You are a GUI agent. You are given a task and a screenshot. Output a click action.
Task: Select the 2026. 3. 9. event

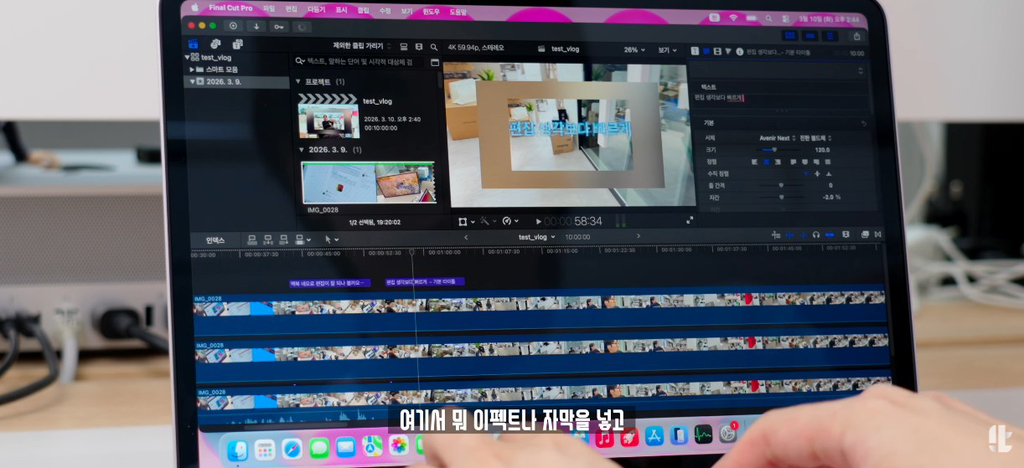[x=236, y=82]
